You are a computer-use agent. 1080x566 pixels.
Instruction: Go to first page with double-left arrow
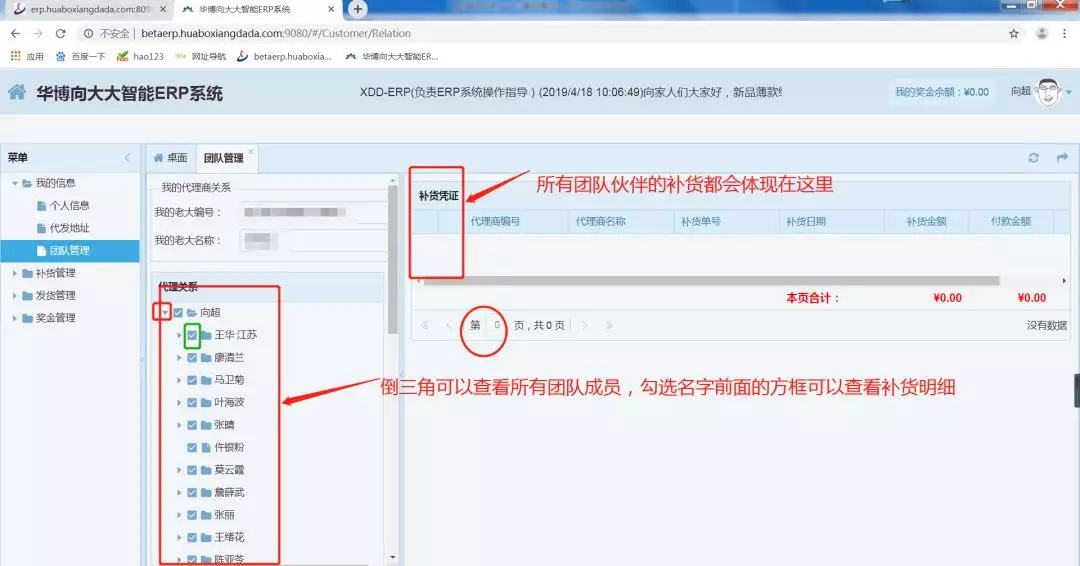(x=424, y=325)
